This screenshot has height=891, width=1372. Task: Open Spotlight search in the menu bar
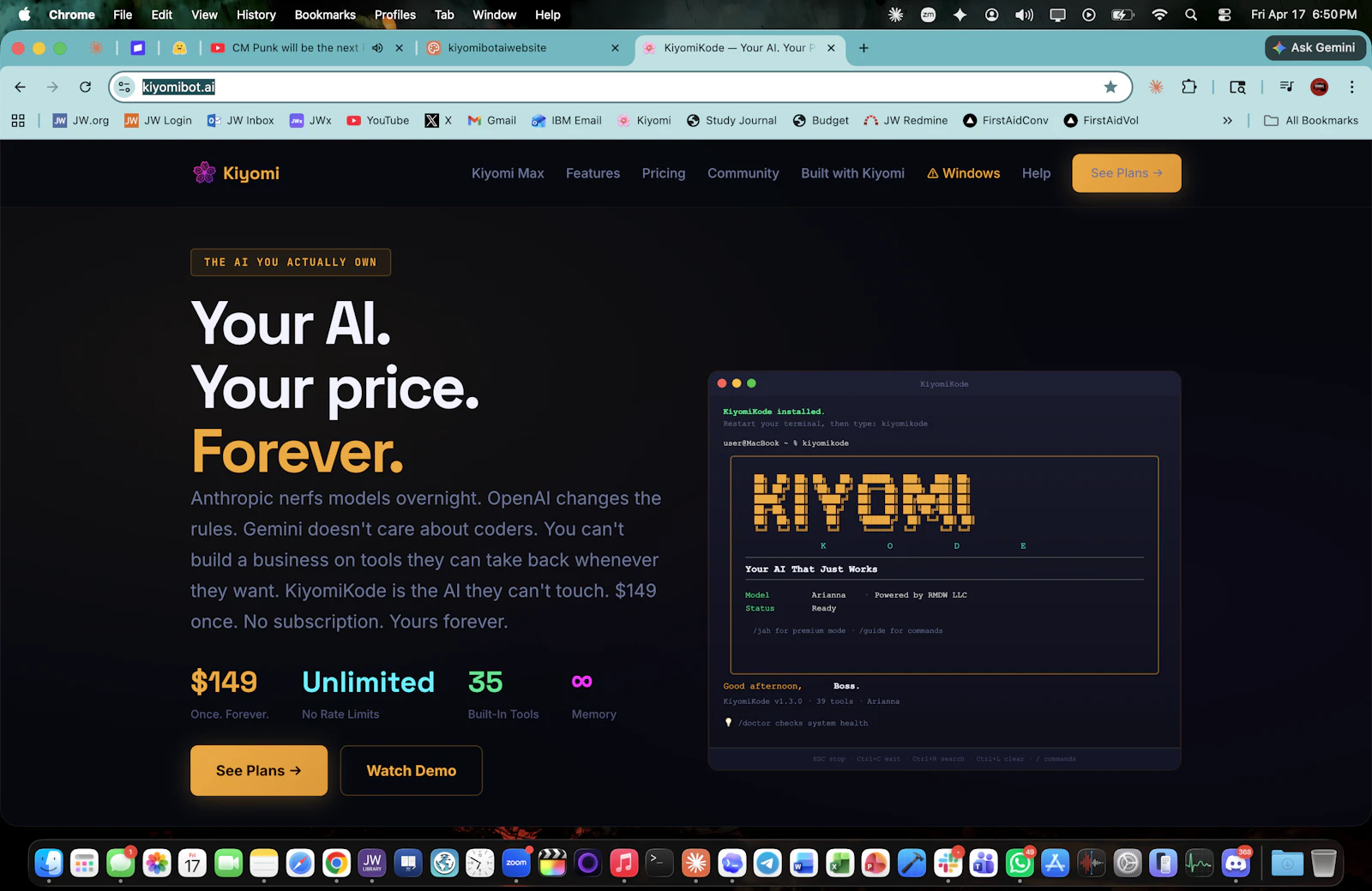1191,15
